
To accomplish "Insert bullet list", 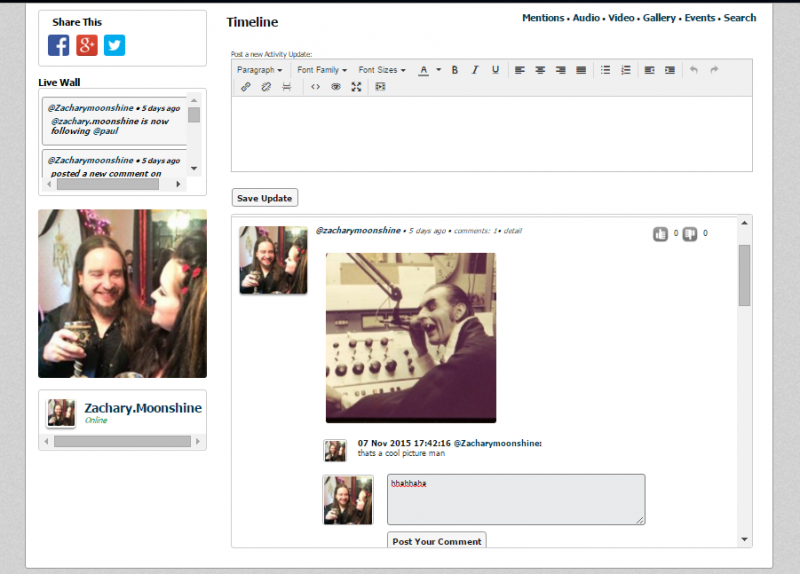I will (605, 70).
